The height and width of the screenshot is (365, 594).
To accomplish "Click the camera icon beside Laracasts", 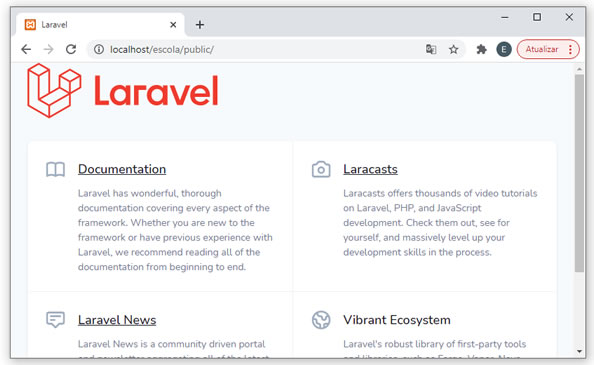I will pos(321,169).
